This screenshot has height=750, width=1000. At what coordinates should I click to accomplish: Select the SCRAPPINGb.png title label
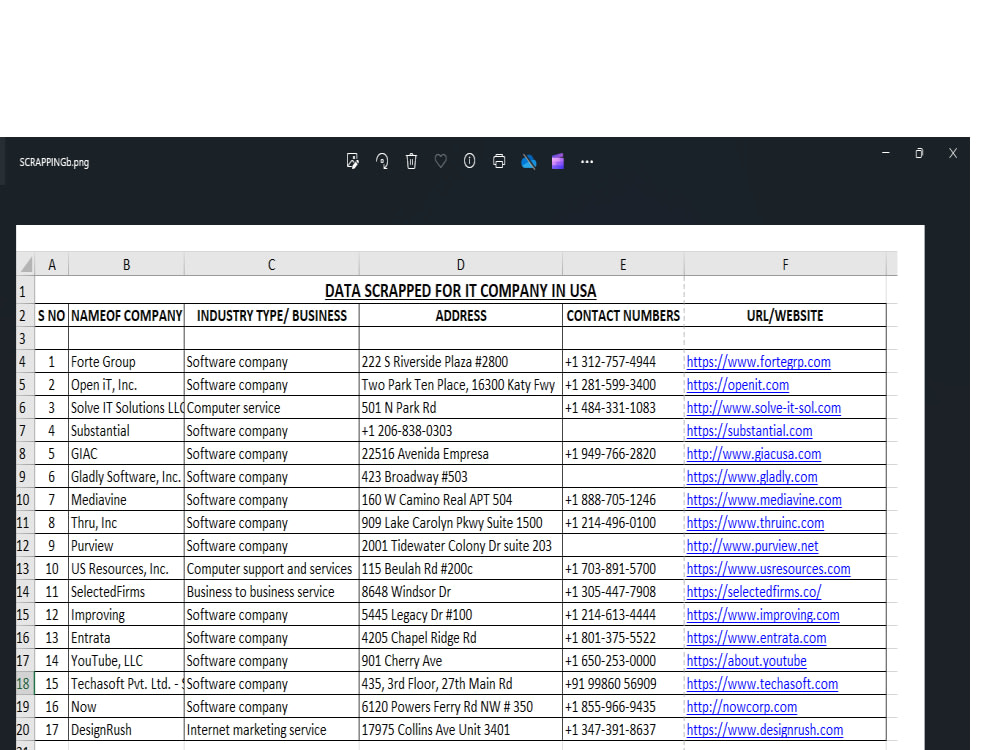pyautogui.click(x=53, y=161)
